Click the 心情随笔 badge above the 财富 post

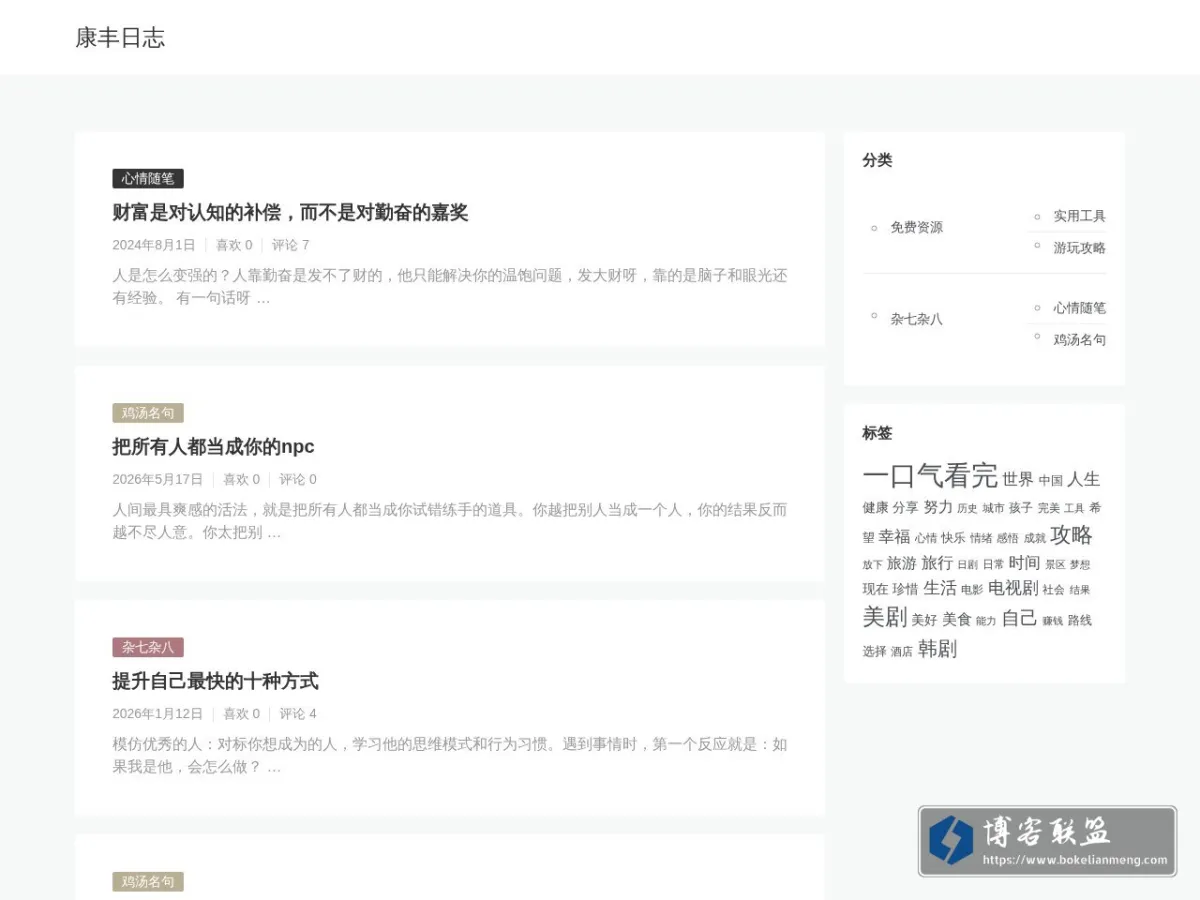(x=148, y=179)
